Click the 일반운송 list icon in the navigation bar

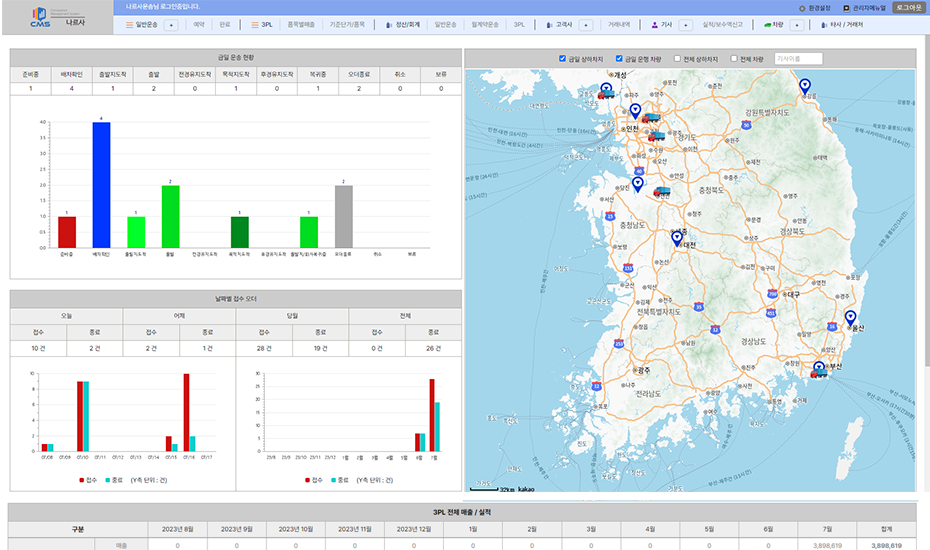pyautogui.click(x=129, y=25)
